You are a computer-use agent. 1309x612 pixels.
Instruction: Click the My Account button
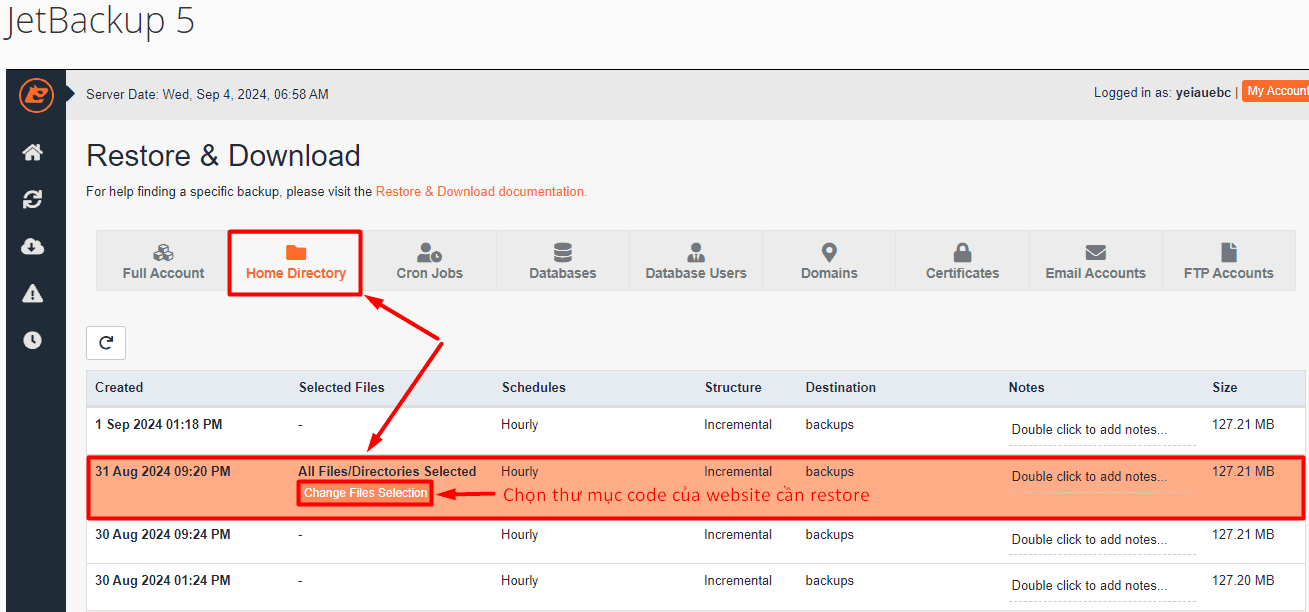(x=1277, y=91)
